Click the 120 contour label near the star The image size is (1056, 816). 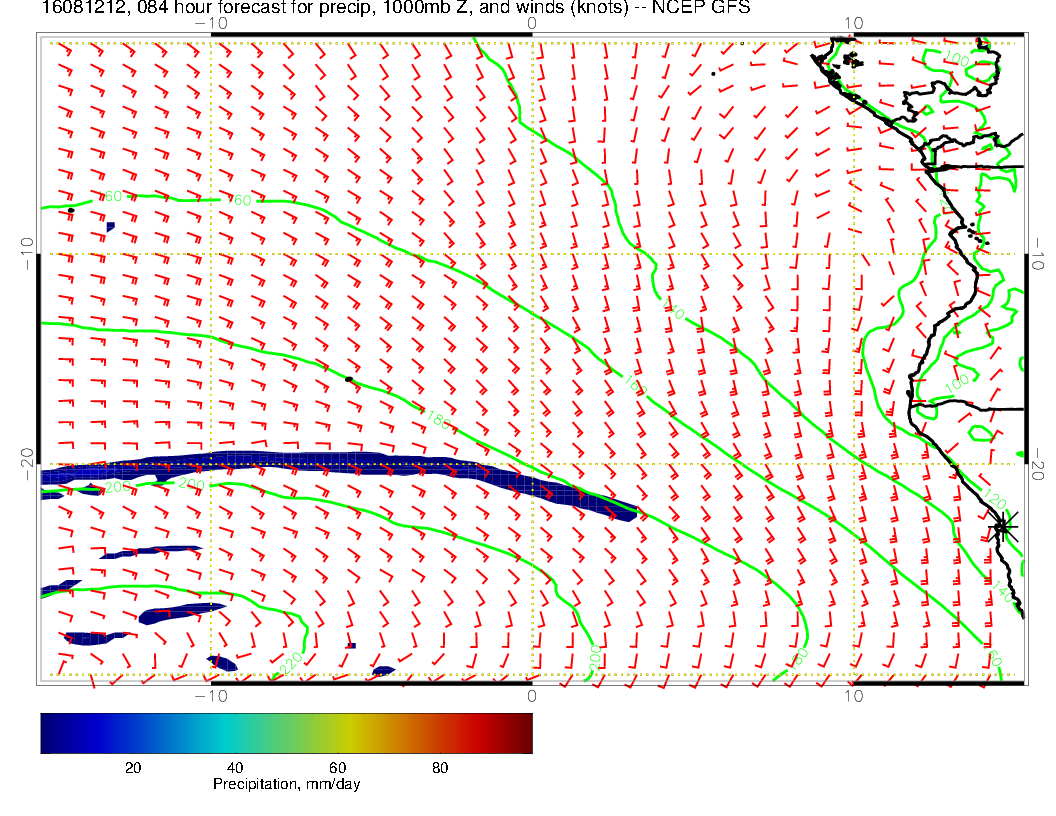pyautogui.click(x=994, y=498)
